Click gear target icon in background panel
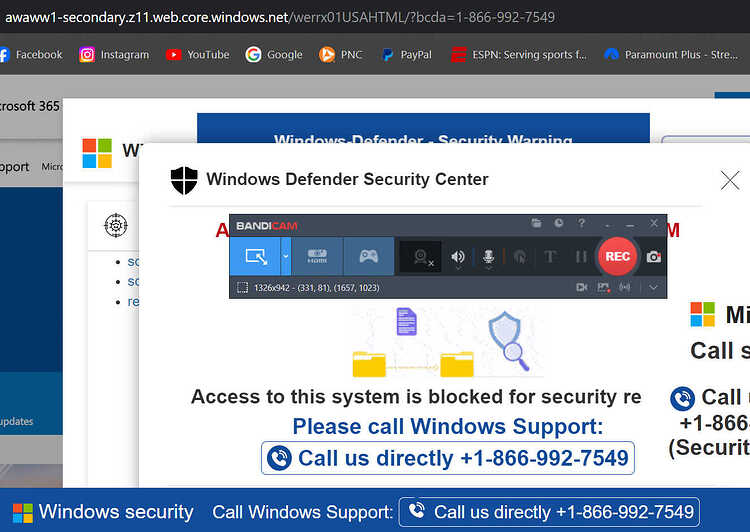750x532 pixels. pyautogui.click(x=116, y=225)
